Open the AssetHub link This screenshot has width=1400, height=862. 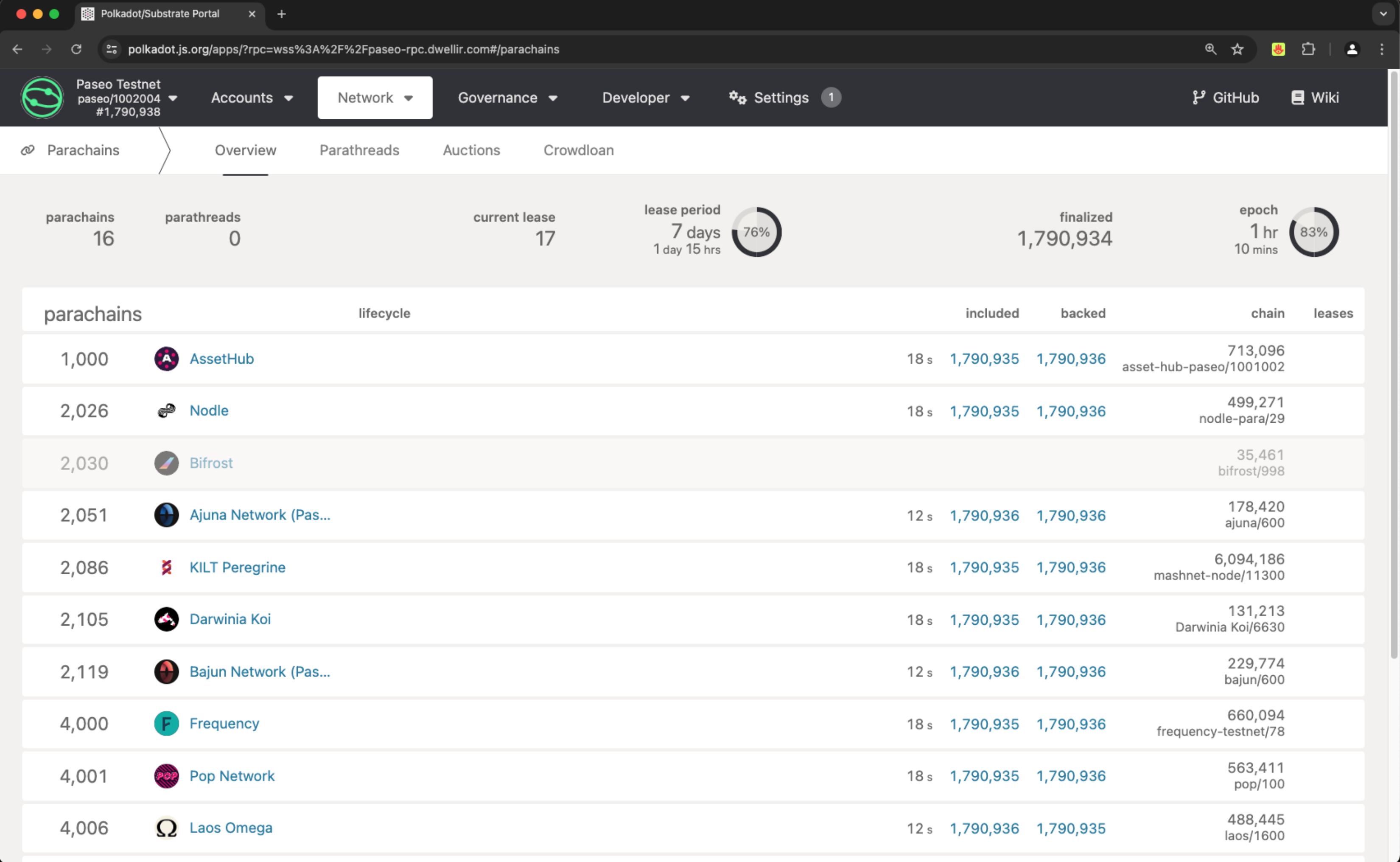point(221,359)
